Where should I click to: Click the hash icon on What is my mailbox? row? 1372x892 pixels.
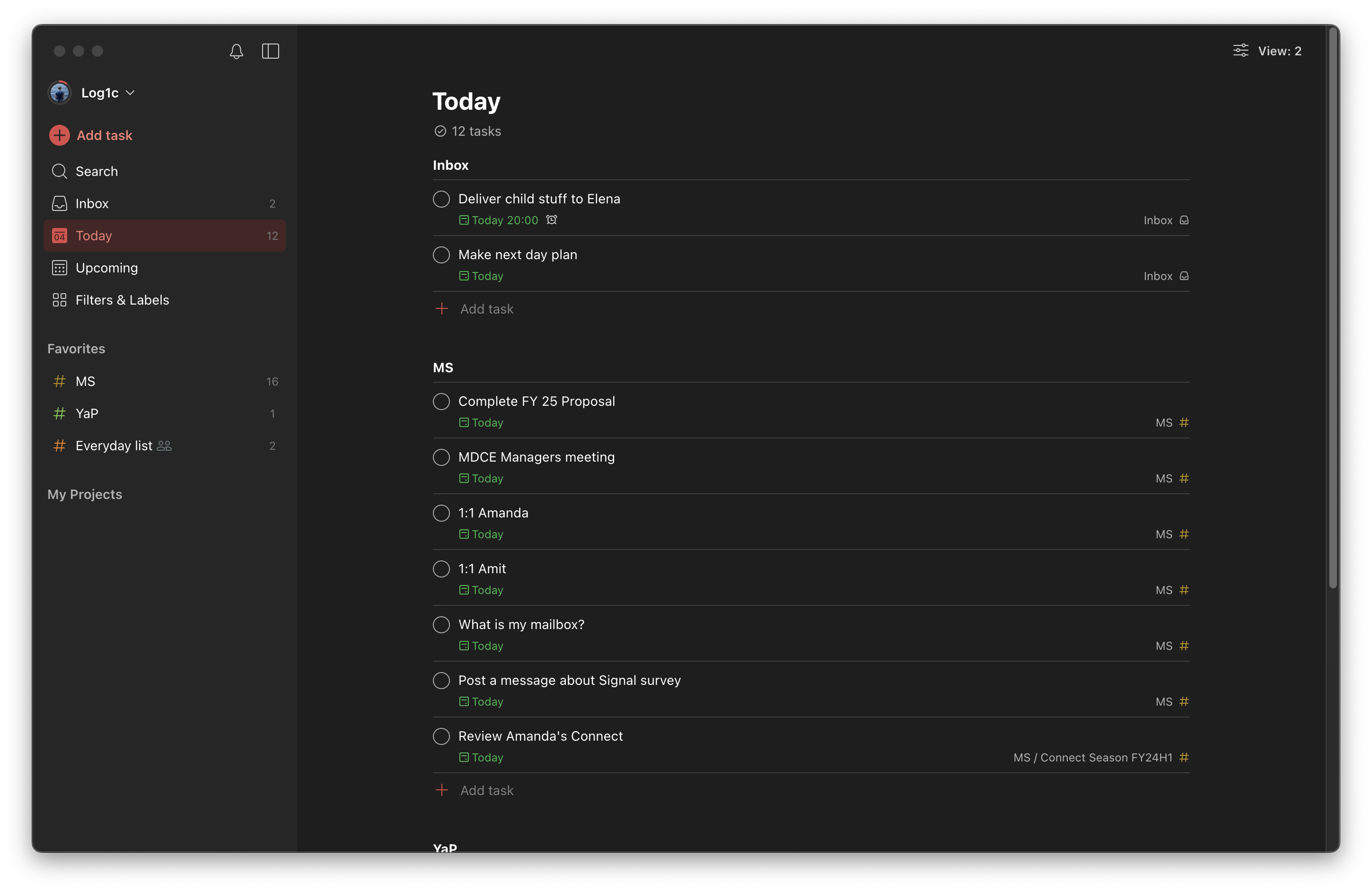(1184, 646)
